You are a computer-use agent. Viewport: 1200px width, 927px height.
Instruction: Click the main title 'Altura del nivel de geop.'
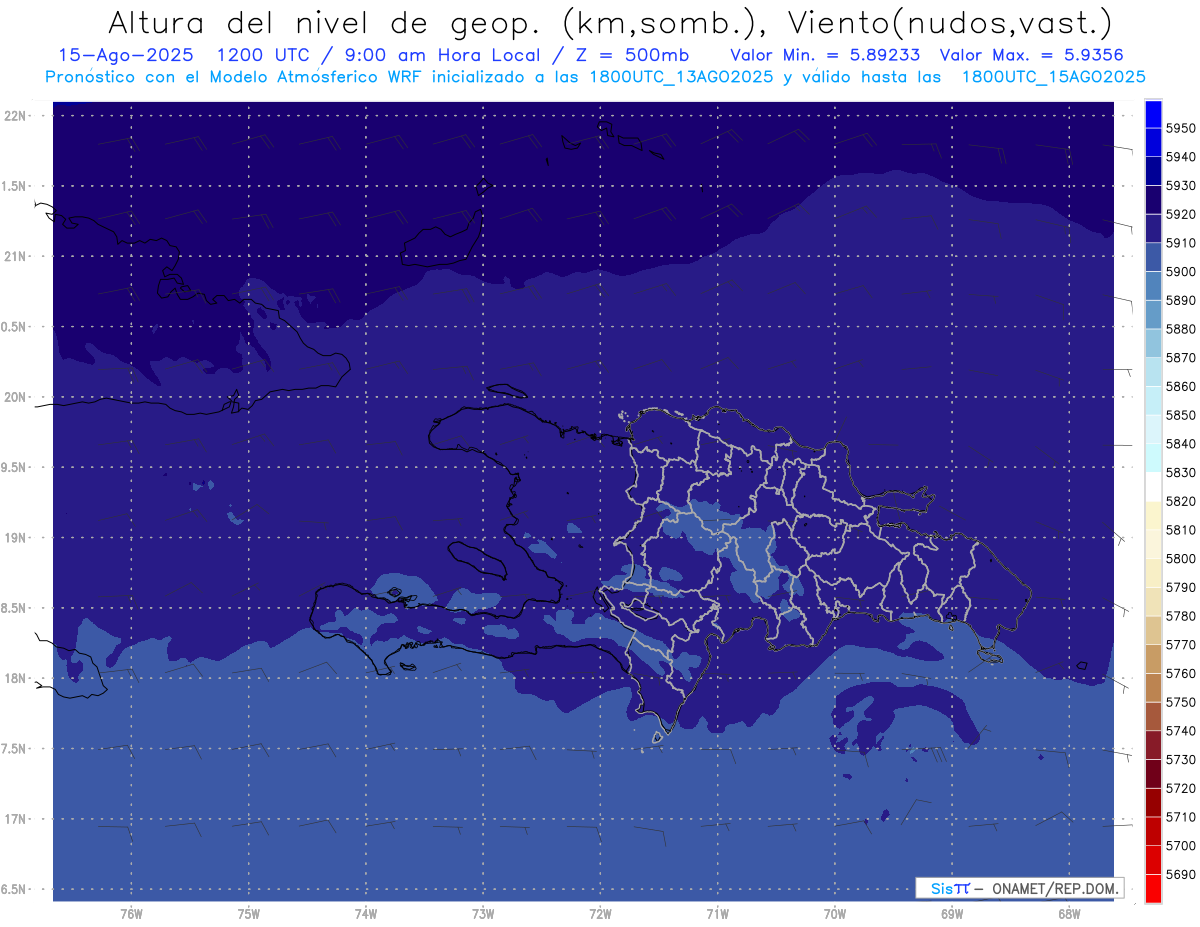pos(325,22)
